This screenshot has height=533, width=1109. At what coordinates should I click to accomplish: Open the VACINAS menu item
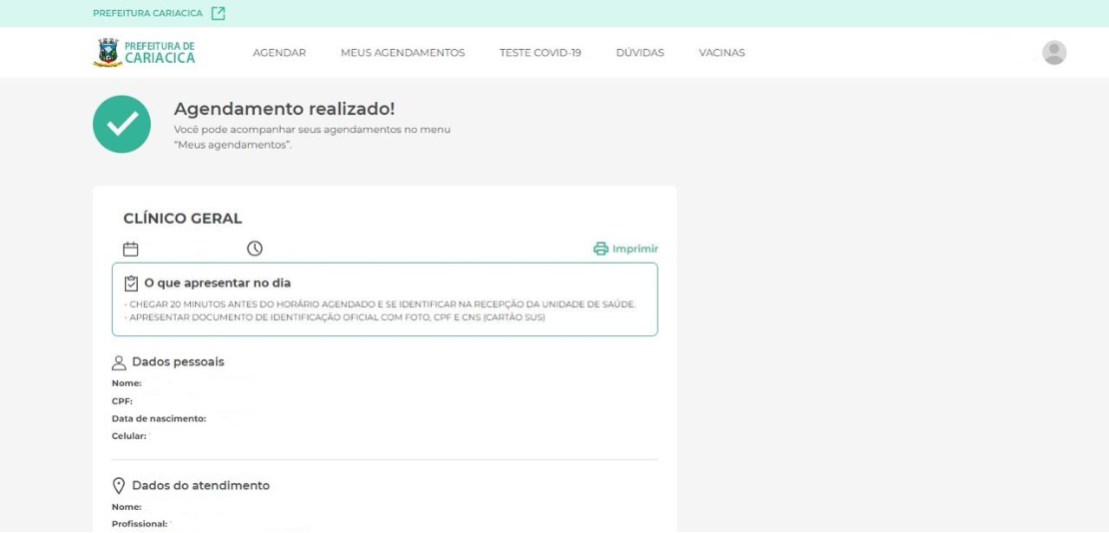click(x=721, y=53)
